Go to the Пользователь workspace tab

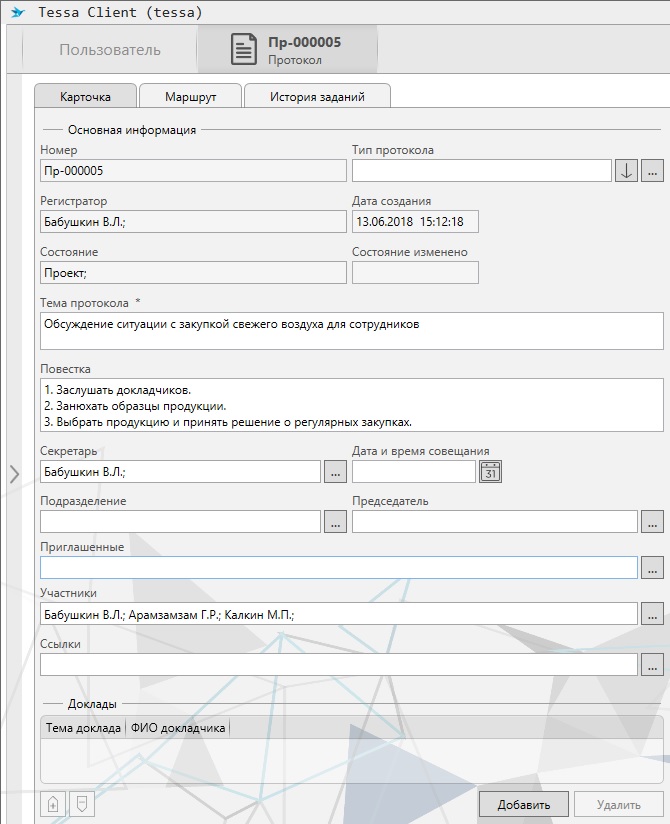click(x=110, y=50)
